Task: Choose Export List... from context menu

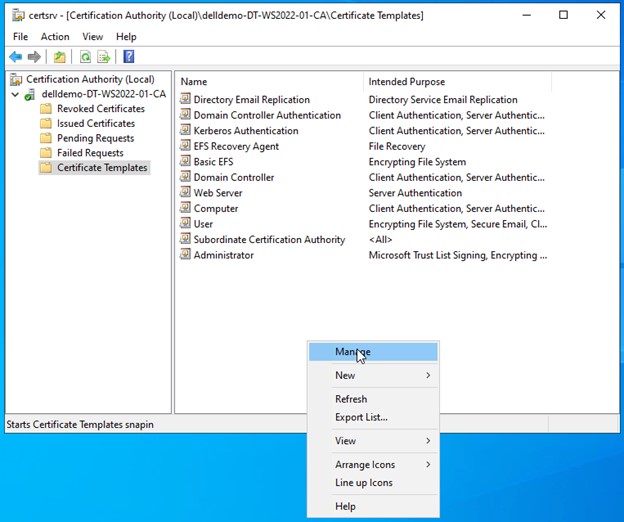Action: click(361, 417)
